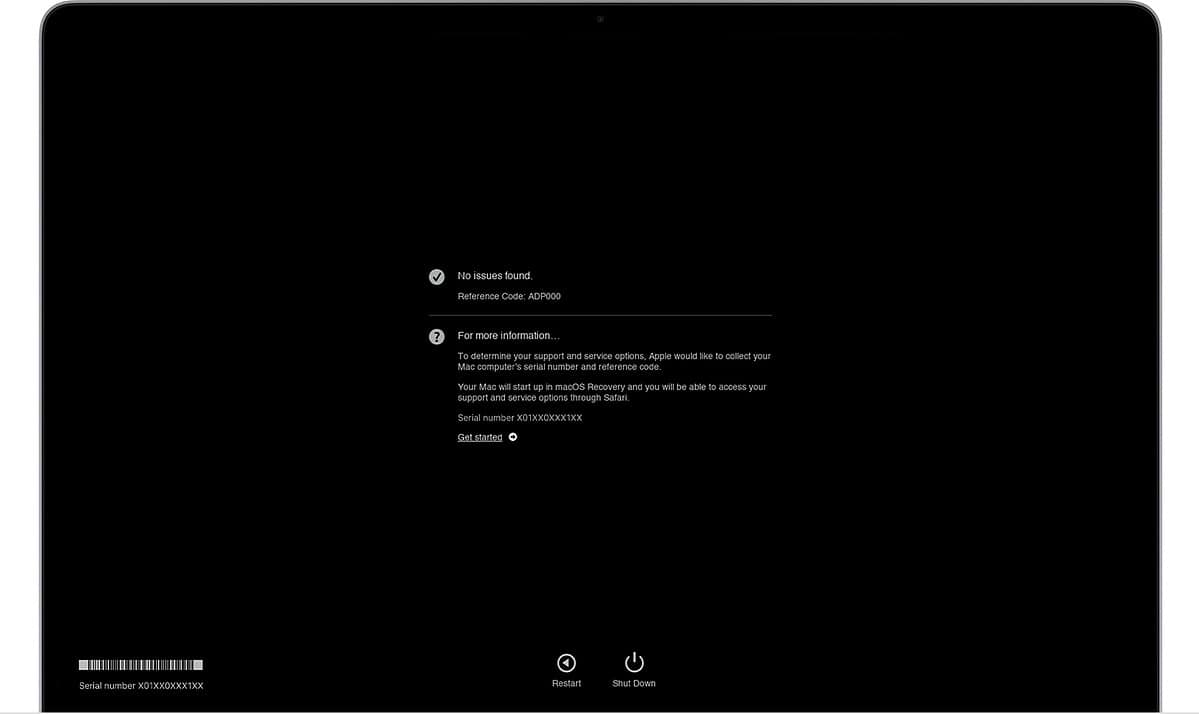Click the camera notch area at screen top

coord(599,19)
